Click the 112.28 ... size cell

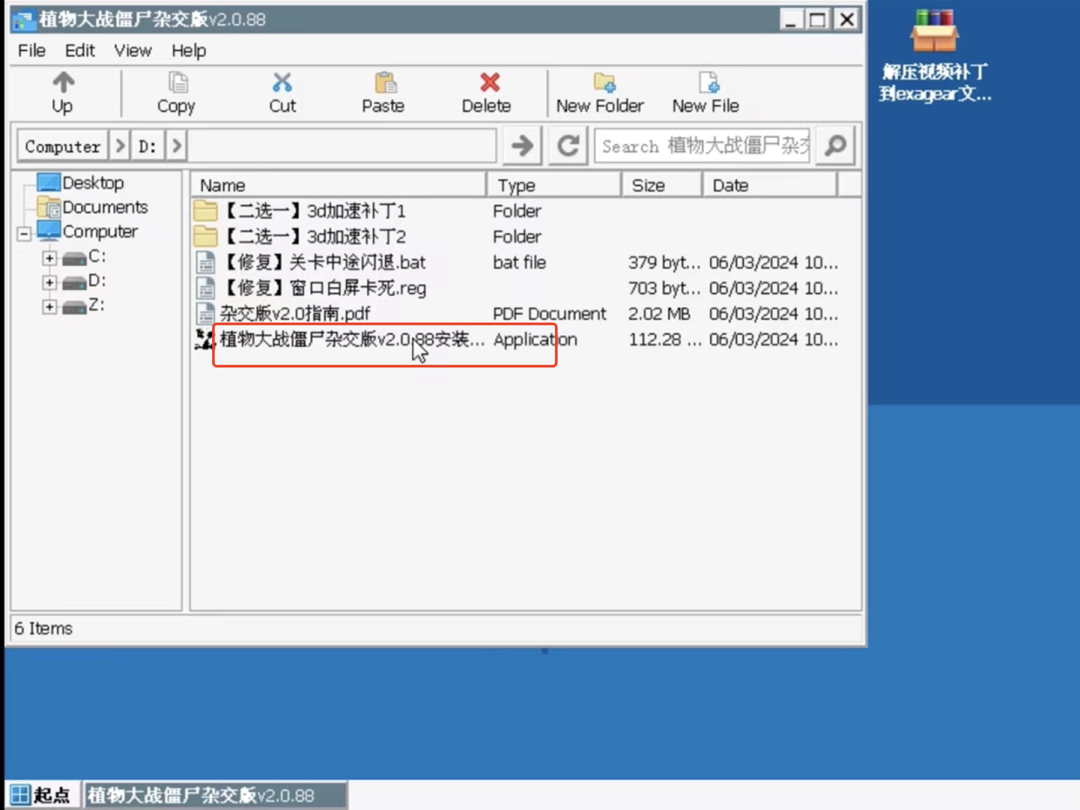click(665, 339)
